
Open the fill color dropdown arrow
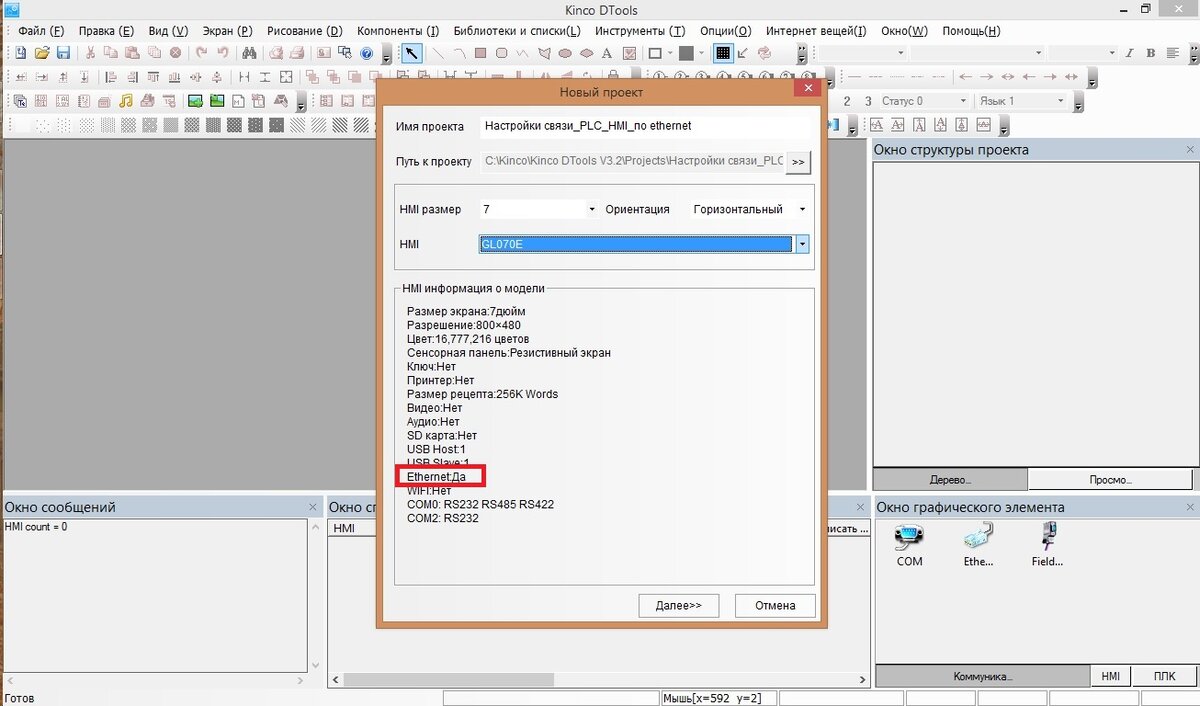point(701,53)
